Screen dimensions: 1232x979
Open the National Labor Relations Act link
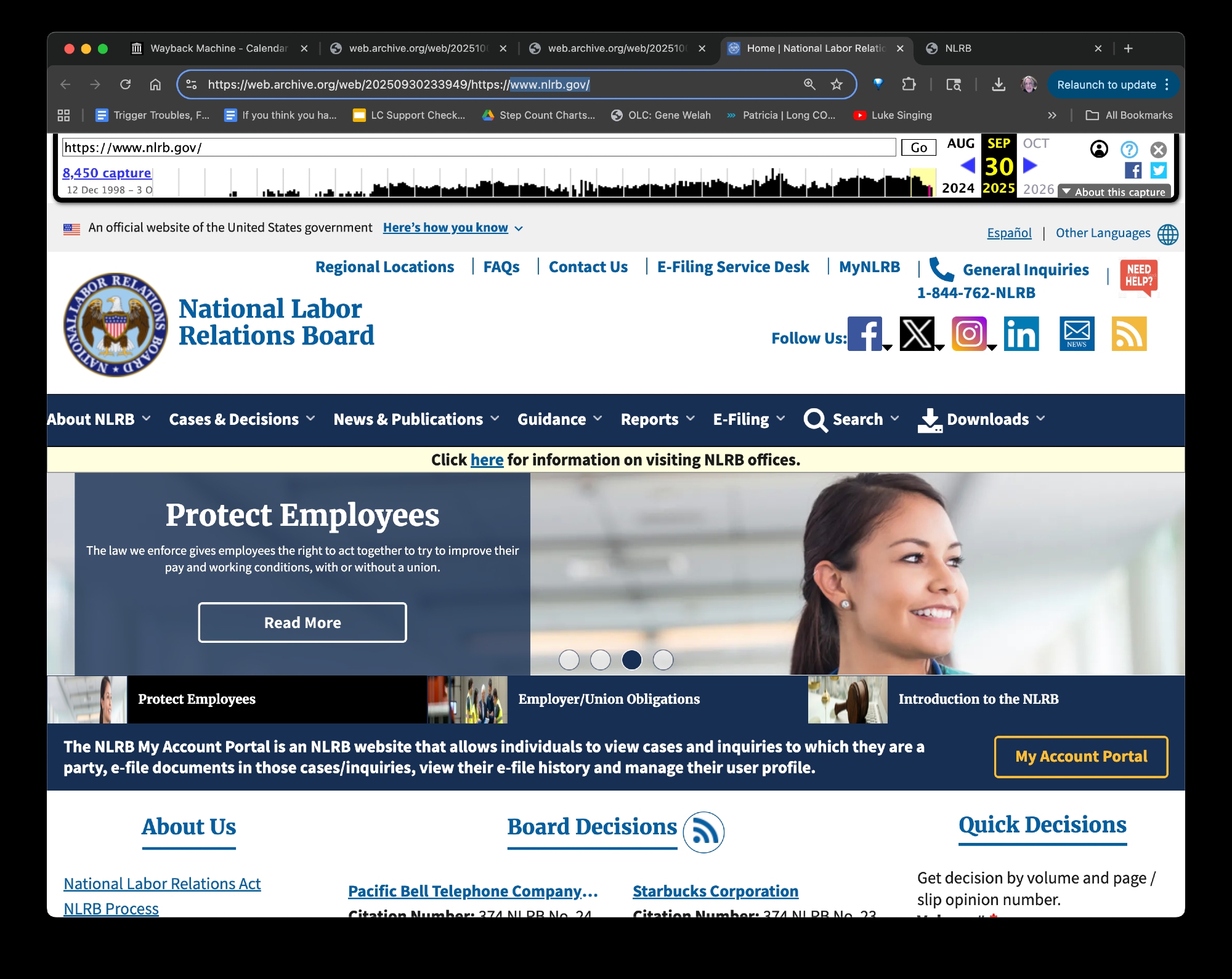162,884
